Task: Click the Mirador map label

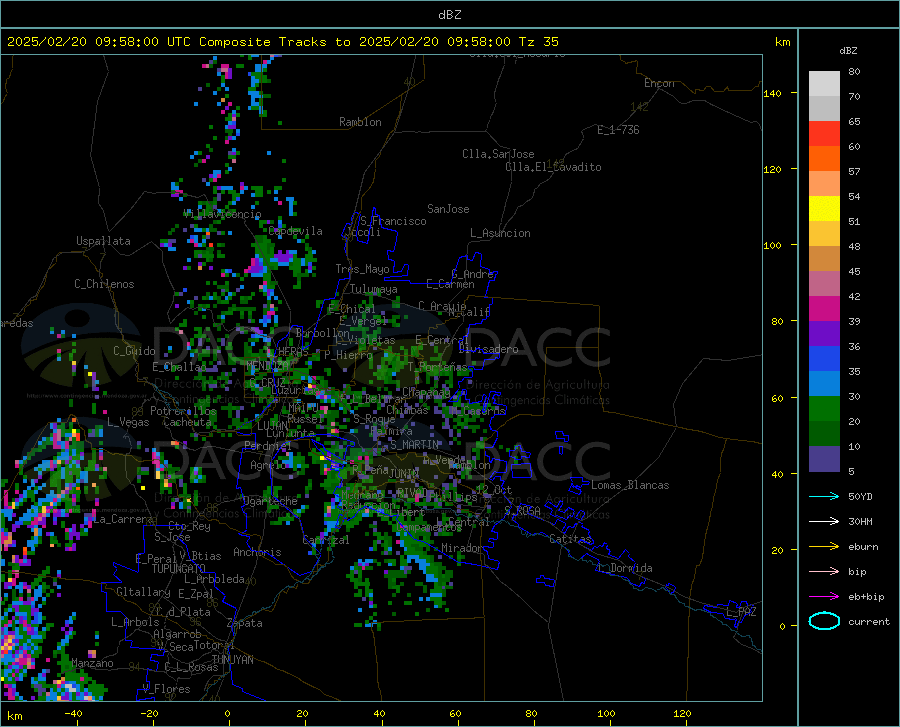Action: point(461,548)
